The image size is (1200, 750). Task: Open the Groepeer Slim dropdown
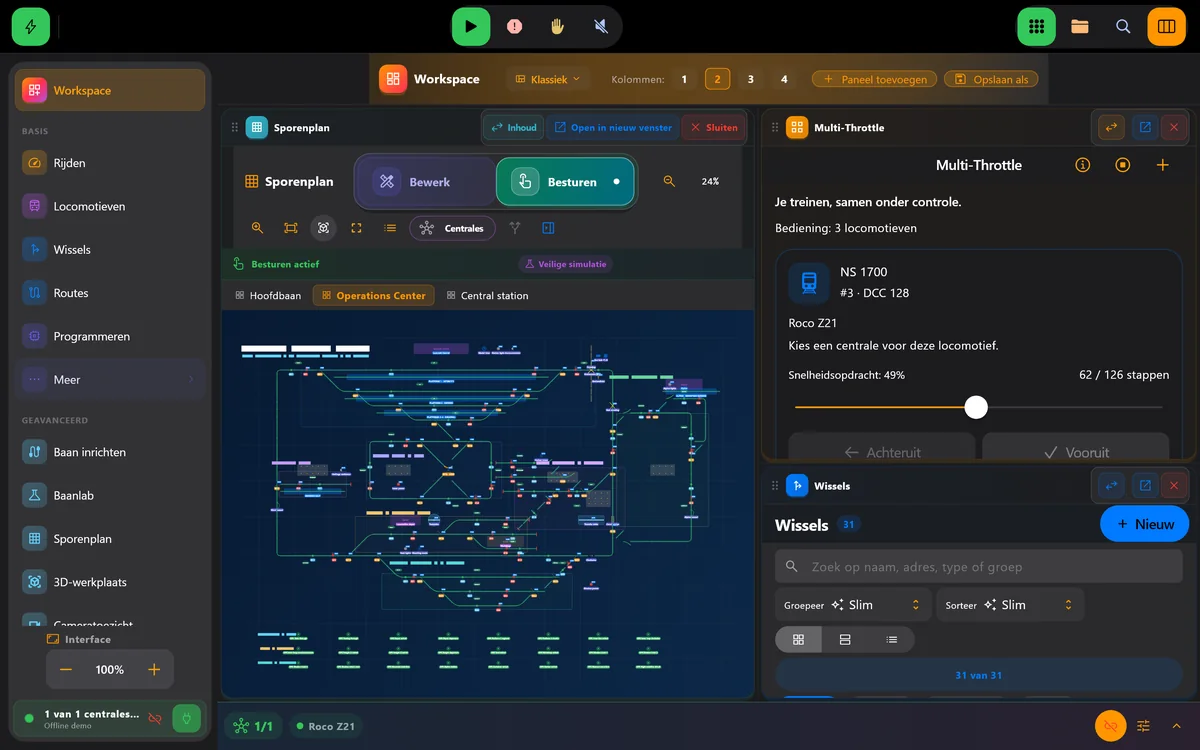pos(853,605)
